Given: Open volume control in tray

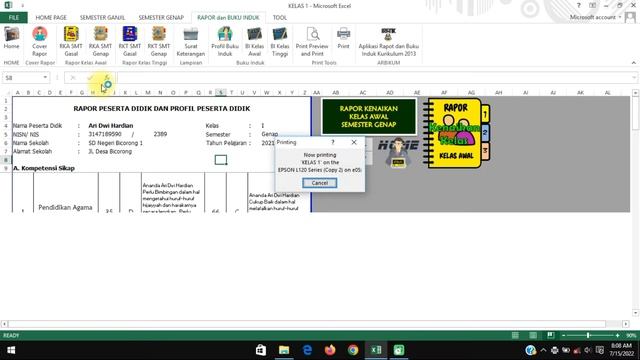Looking at the screenshot, I should tap(588, 350).
